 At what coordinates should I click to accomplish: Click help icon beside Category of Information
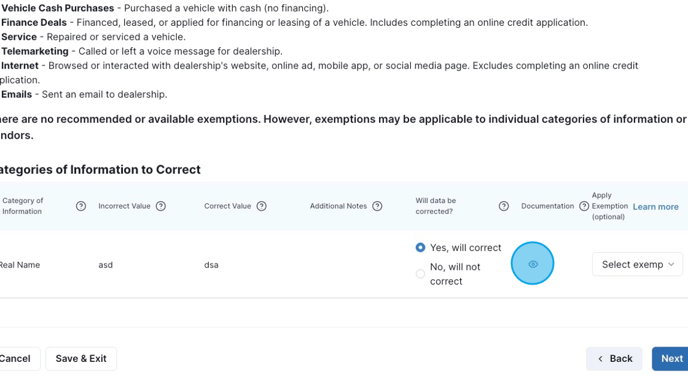tap(81, 206)
